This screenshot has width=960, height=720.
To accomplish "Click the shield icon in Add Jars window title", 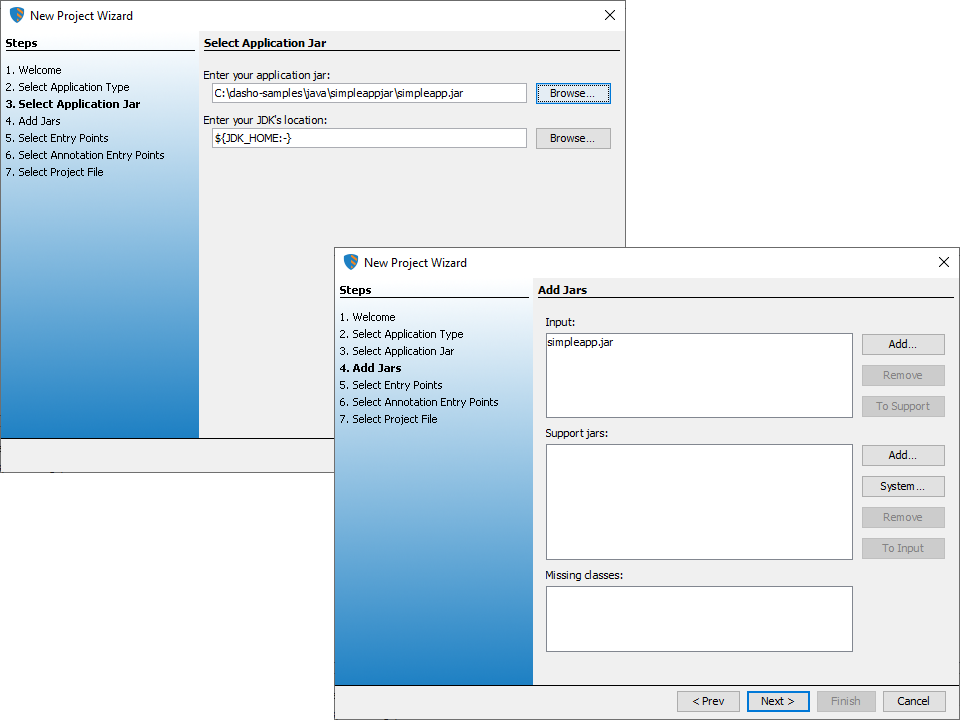I will click(x=351, y=262).
